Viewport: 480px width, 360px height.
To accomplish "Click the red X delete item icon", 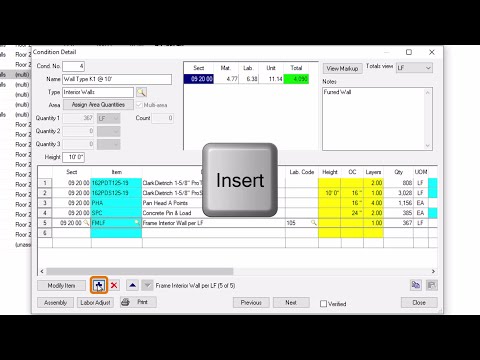I will coord(114,285).
